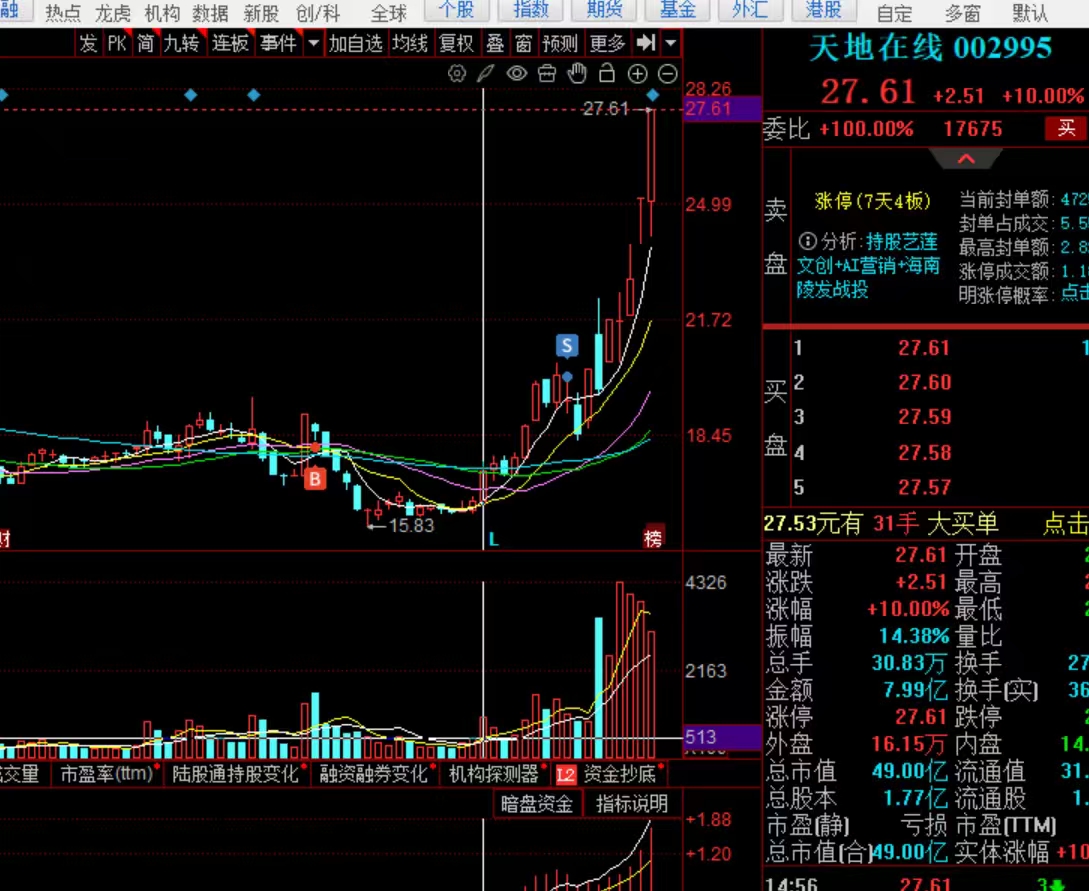Open the 更多 more menu
Image resolution: width=1089 pixels, height=891 pixels.
pyautogui.click(x=608, y=43)
